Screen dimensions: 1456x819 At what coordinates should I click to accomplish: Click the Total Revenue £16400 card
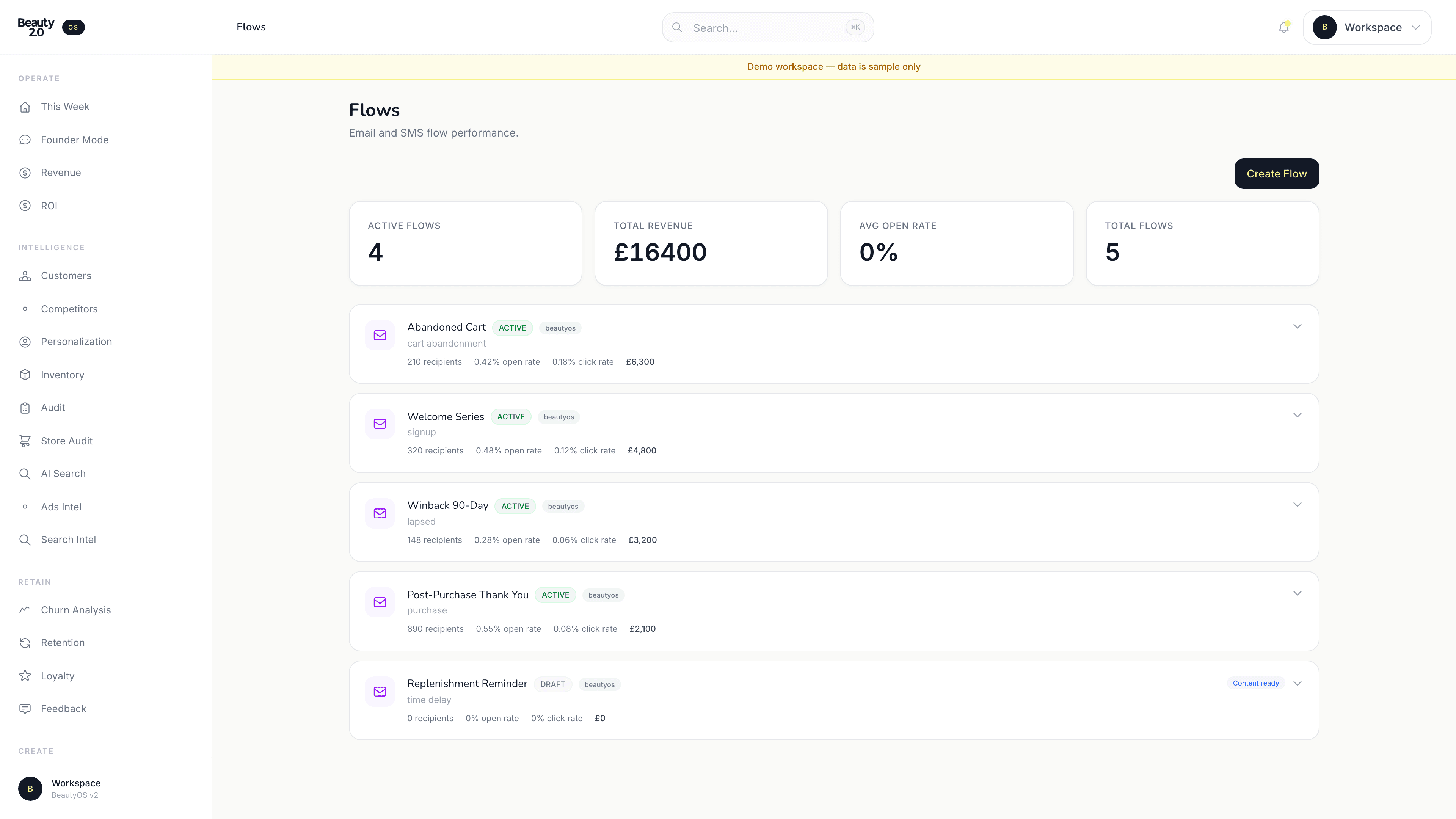pyautogui.click(x=711, y=243)
